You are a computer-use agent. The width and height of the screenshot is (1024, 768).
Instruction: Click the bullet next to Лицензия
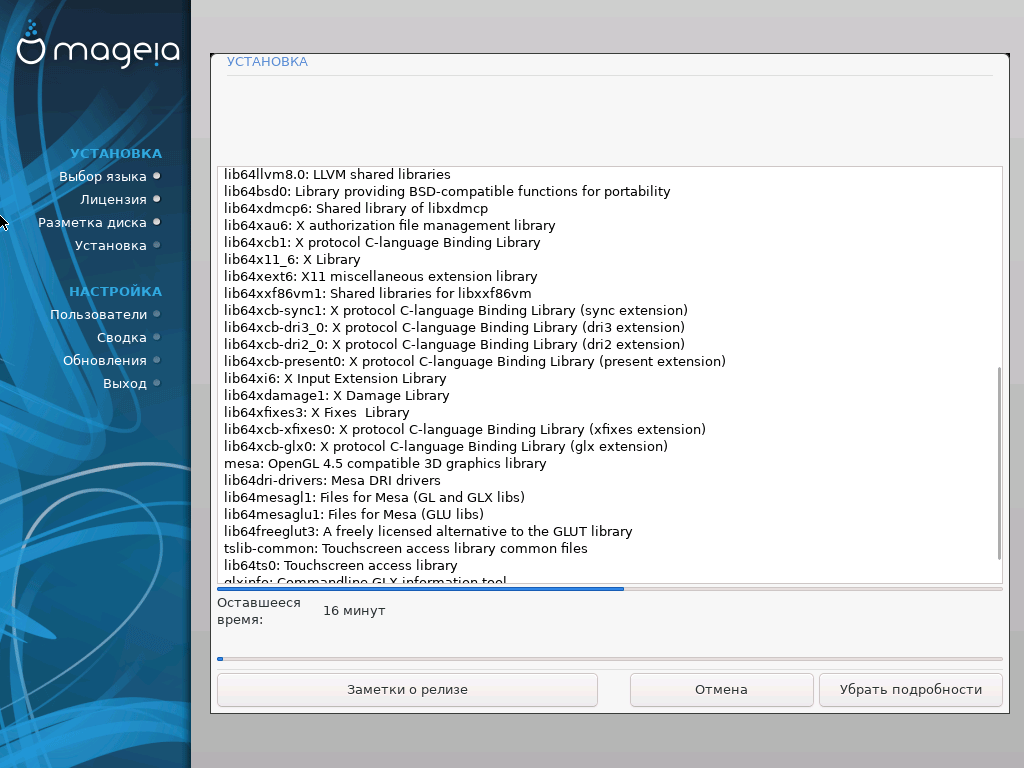point(157,199)
